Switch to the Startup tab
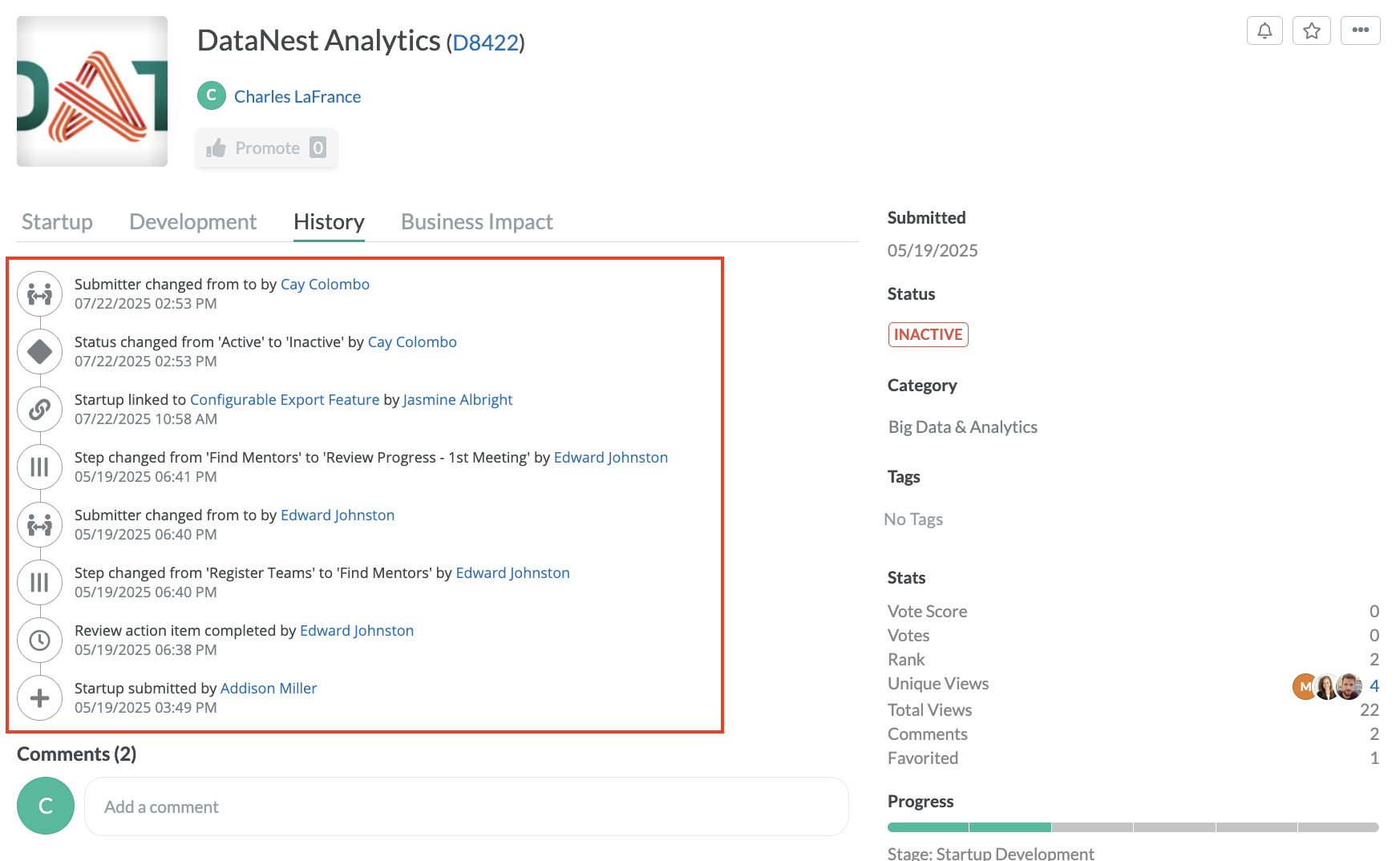Image resolution: width=1400 pixels, height=861 pixels. tap(57, 222)
